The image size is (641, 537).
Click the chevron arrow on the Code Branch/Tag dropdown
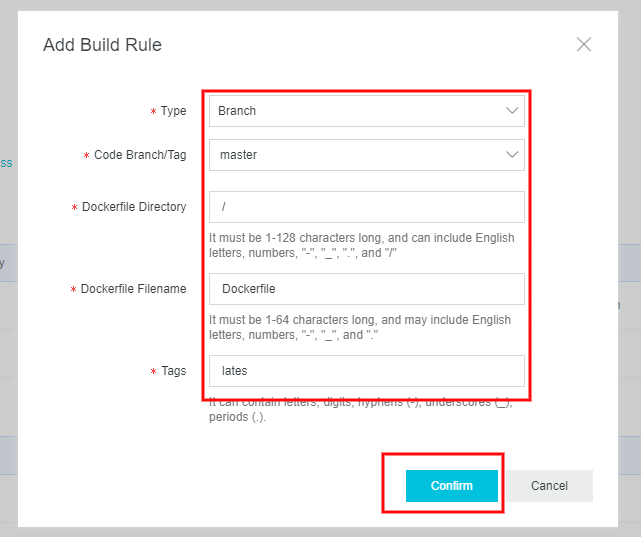click(x=512, y=155)
